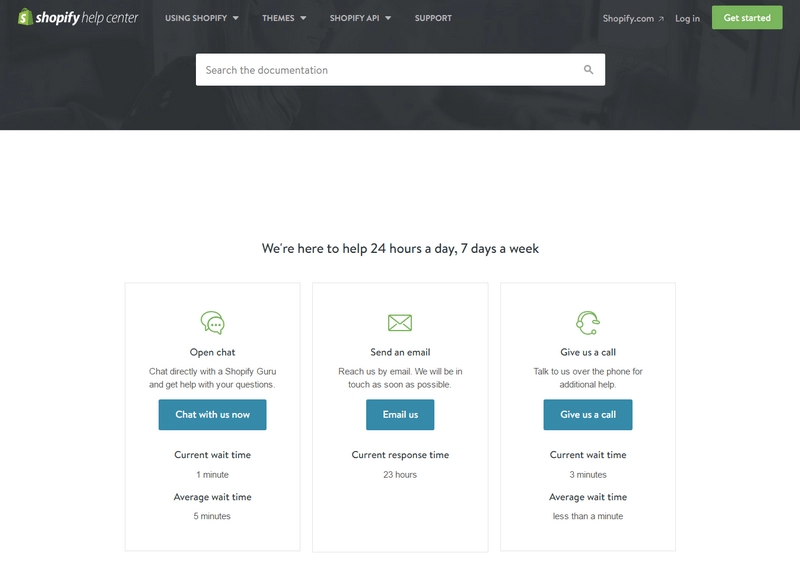Click the '23 hours' response time
Image resolution: width=800 pixels, height=569 pixels.
(x=400, y=475)
